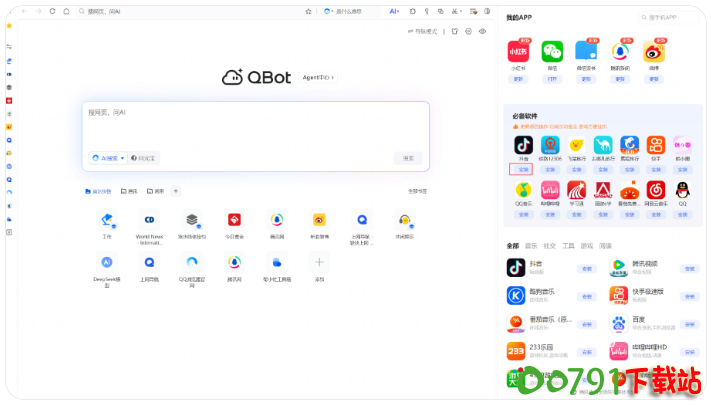711x405 pixels.
Task: Toggle the deep thinking option in search box
Action: click(144, 158)
